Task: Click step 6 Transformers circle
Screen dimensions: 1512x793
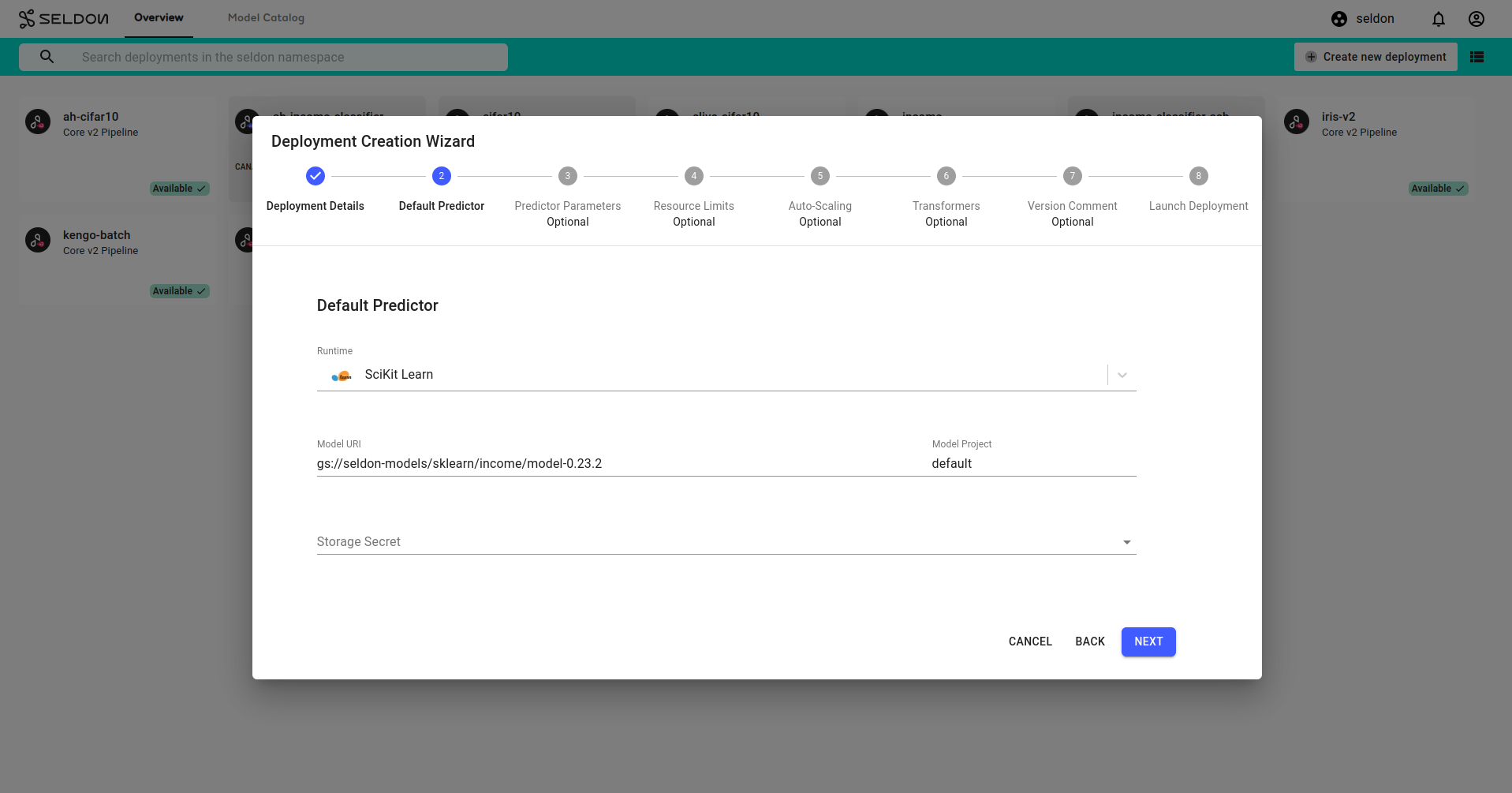Action: 946,176
